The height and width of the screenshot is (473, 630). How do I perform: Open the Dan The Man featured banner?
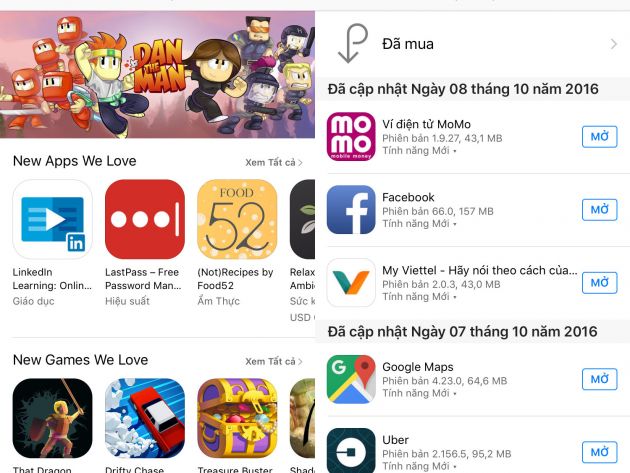point(158,75)
